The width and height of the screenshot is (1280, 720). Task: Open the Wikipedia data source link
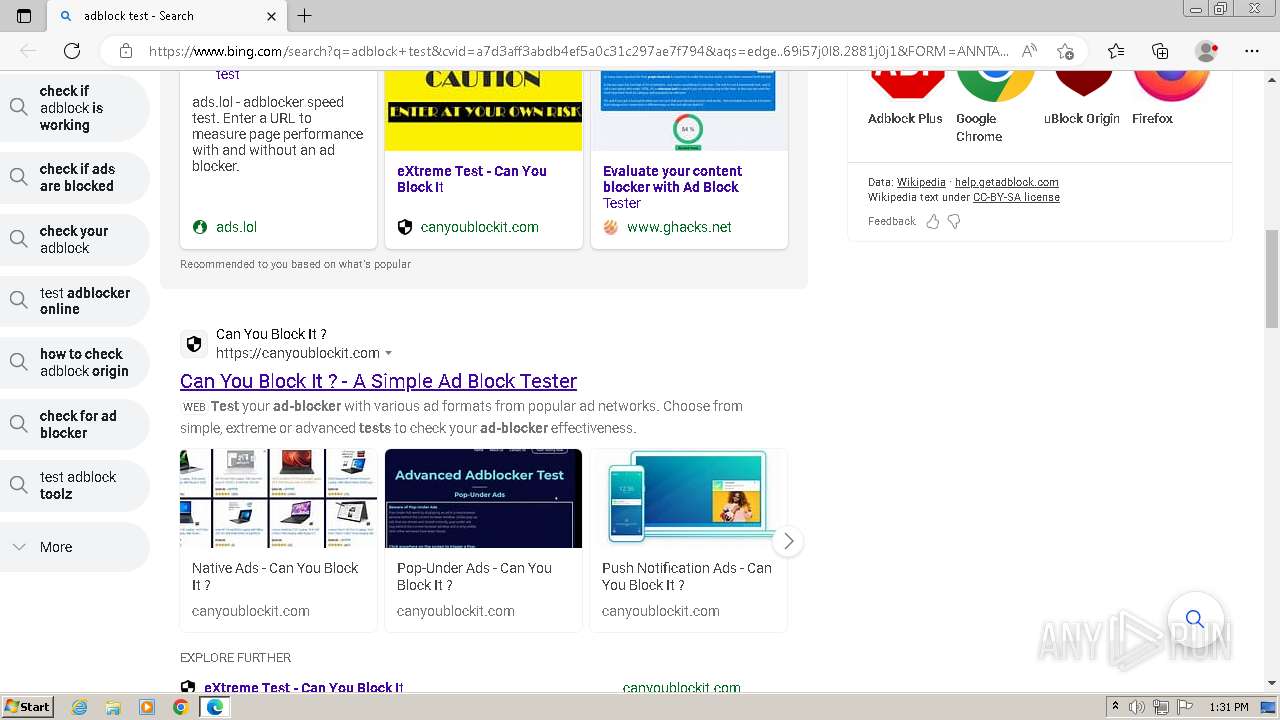coord(921,182)
